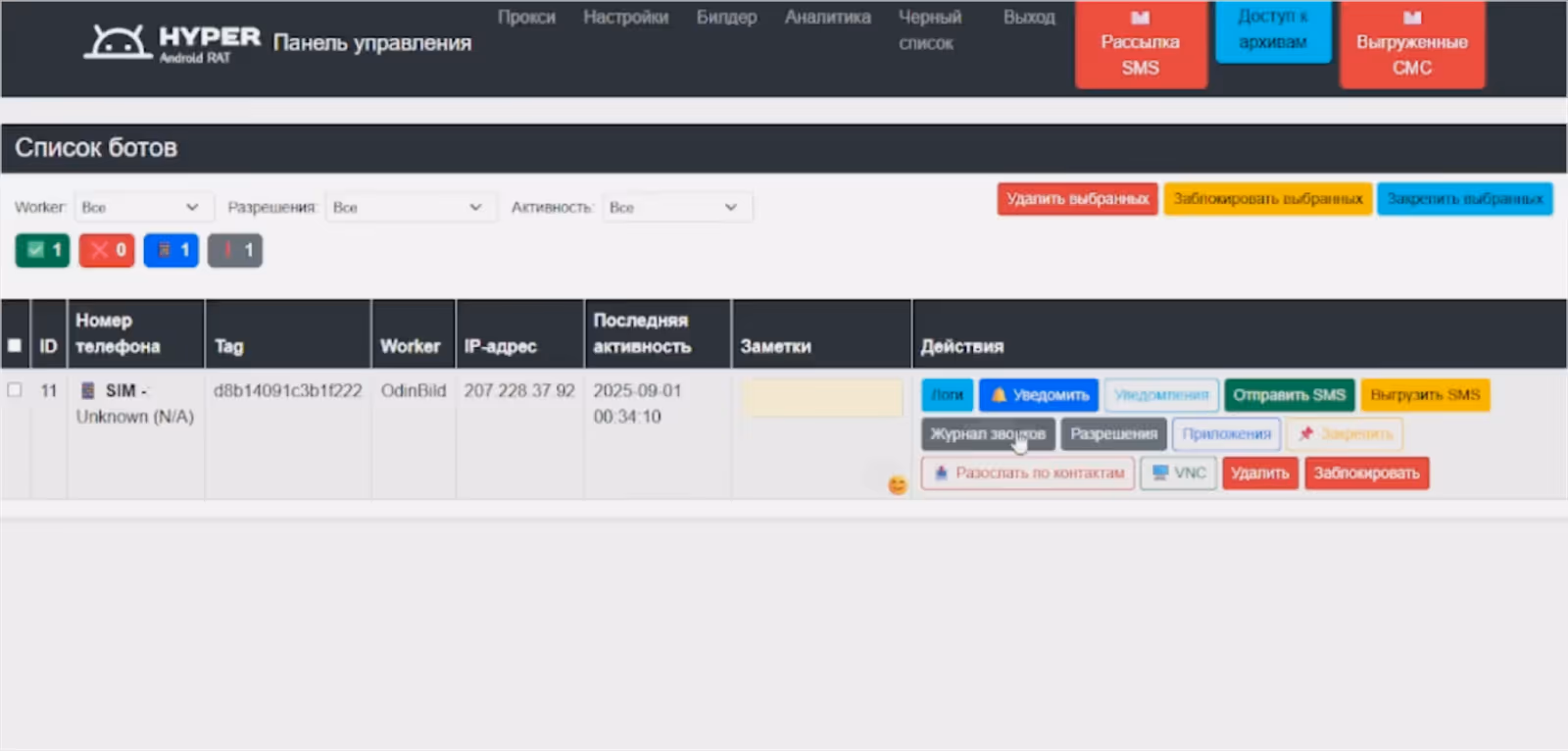
Task: Click the green checkmark filter badge
Action: pos(42,250)
